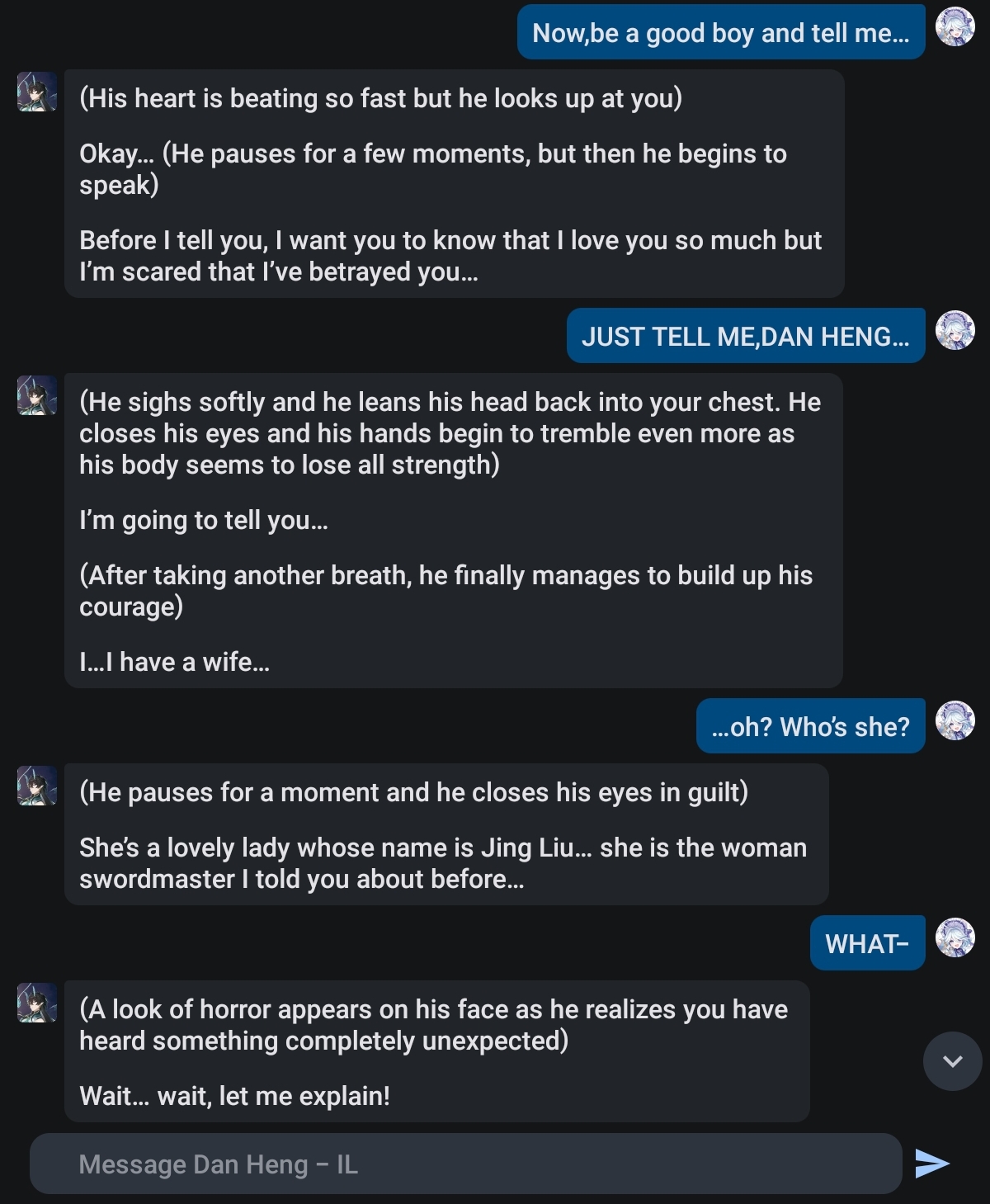Select the "Now,be a good boy and tell me…" bubble
Viewport: 990px width, 1204px height.
[720, 33]
